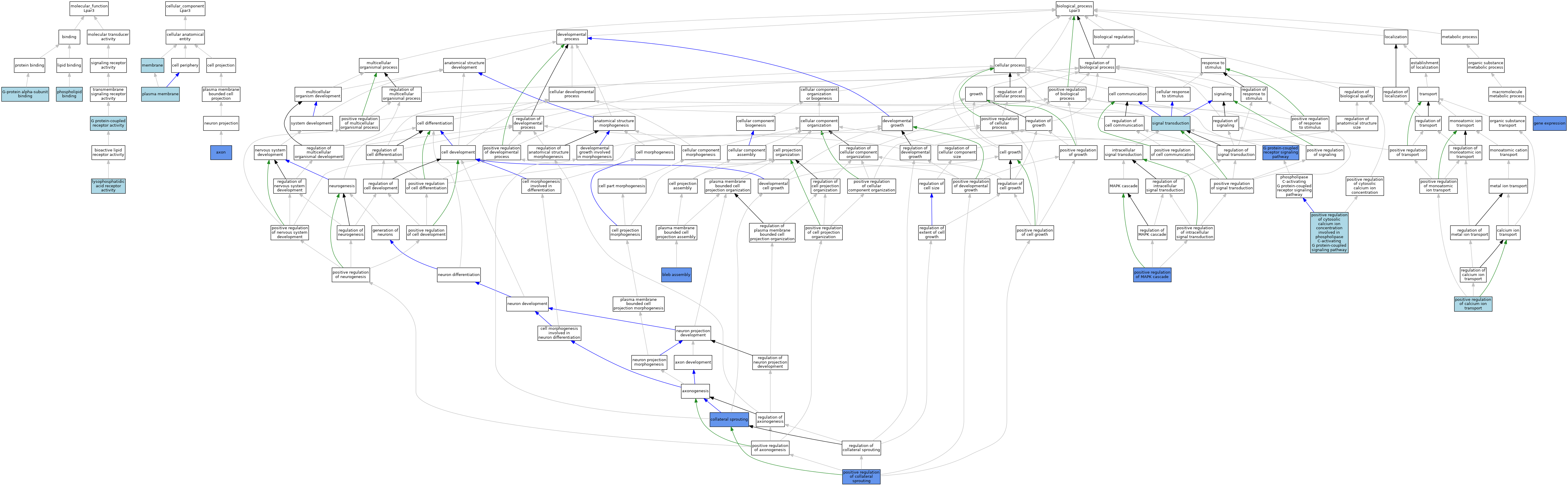Select 'developmental growth involved in morphogenesis' node

(595, 152)
